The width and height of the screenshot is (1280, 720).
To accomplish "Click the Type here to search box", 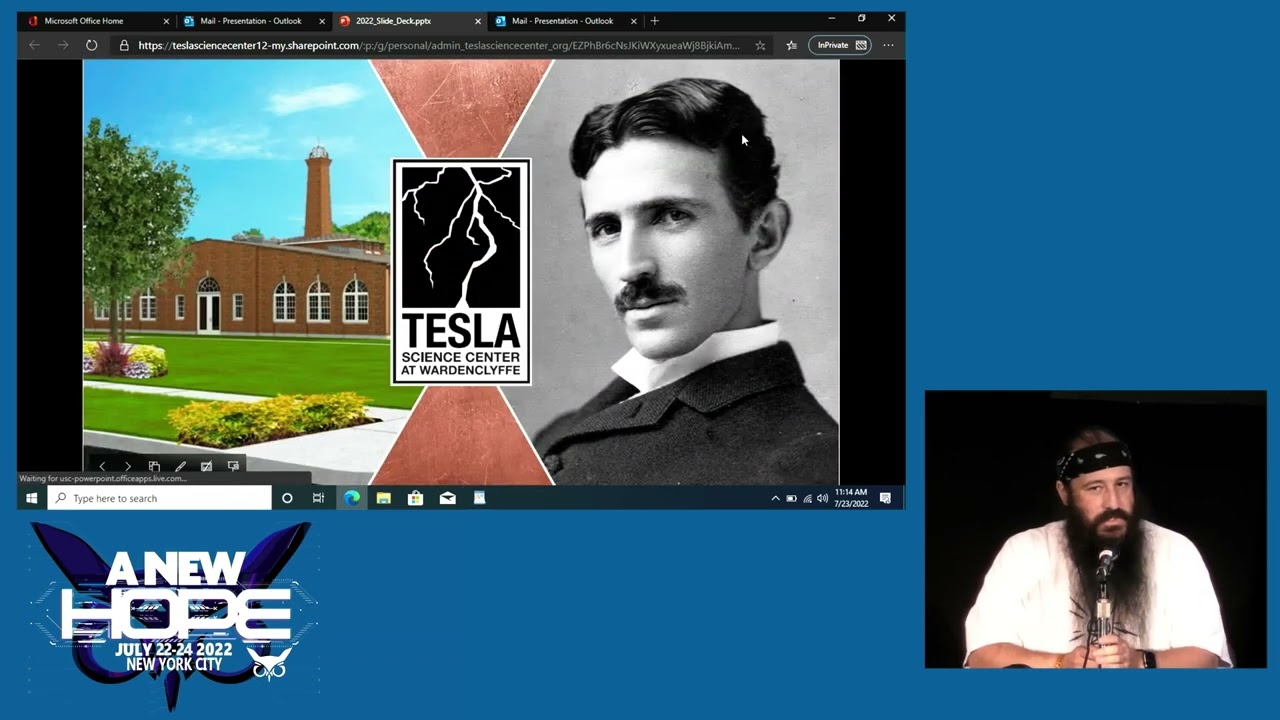I will tap(160, 498).
